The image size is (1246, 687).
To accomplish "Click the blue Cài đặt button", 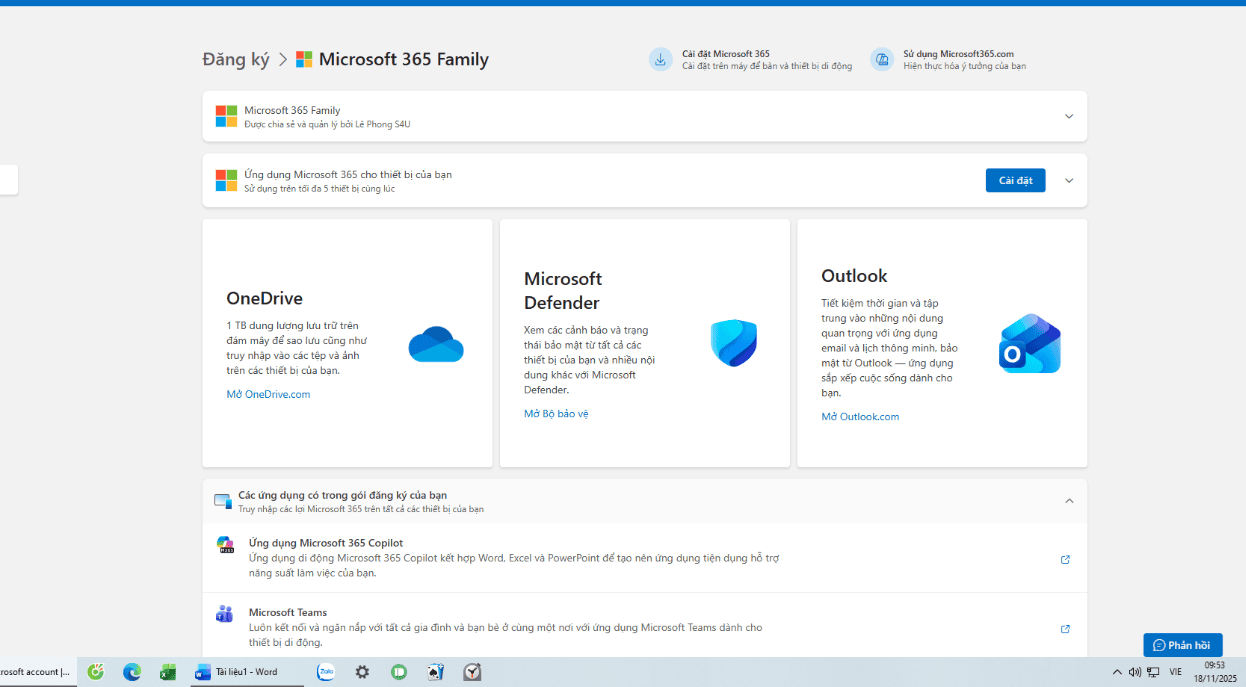I will coord(1015,180).
